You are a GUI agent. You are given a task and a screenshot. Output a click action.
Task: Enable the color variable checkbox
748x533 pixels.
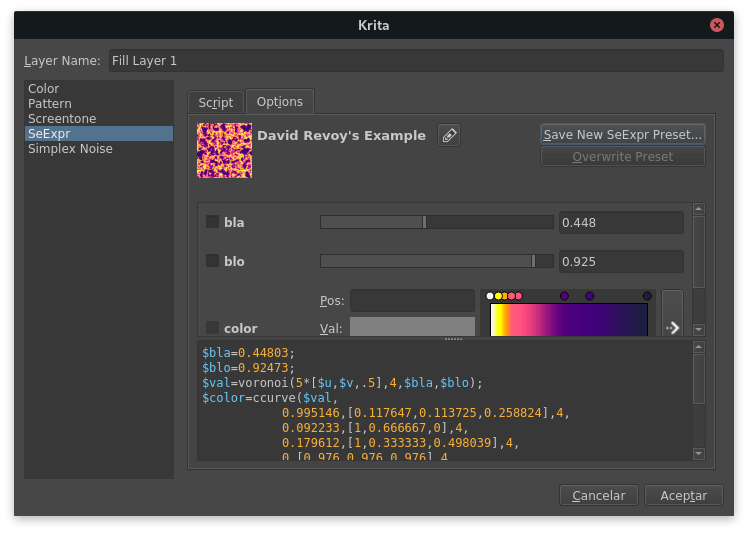coord(212,328)
